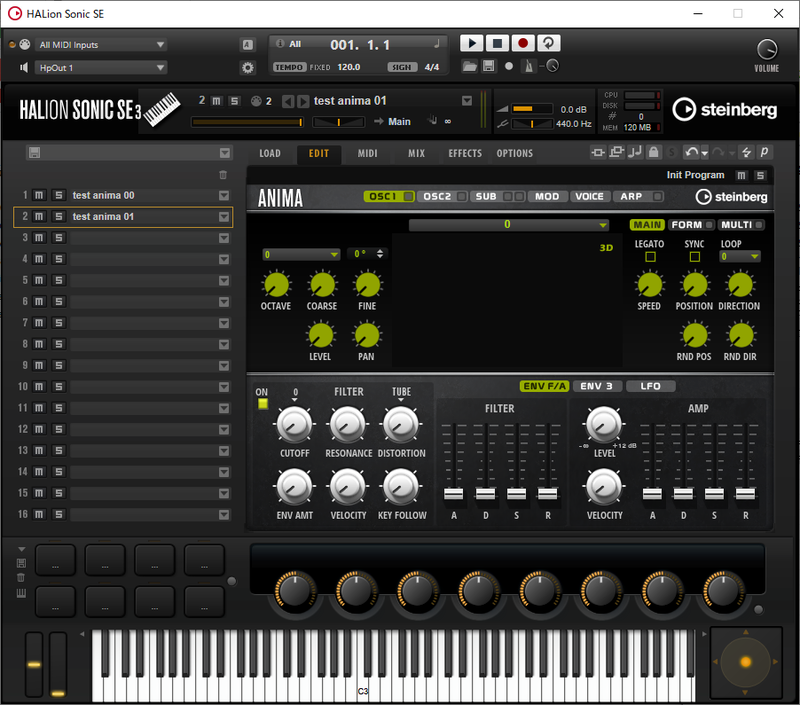Image resolution: width=800 pixels, height=705 pixels.
Task: Enable the LEGATO checkbox
Action: 651,257
